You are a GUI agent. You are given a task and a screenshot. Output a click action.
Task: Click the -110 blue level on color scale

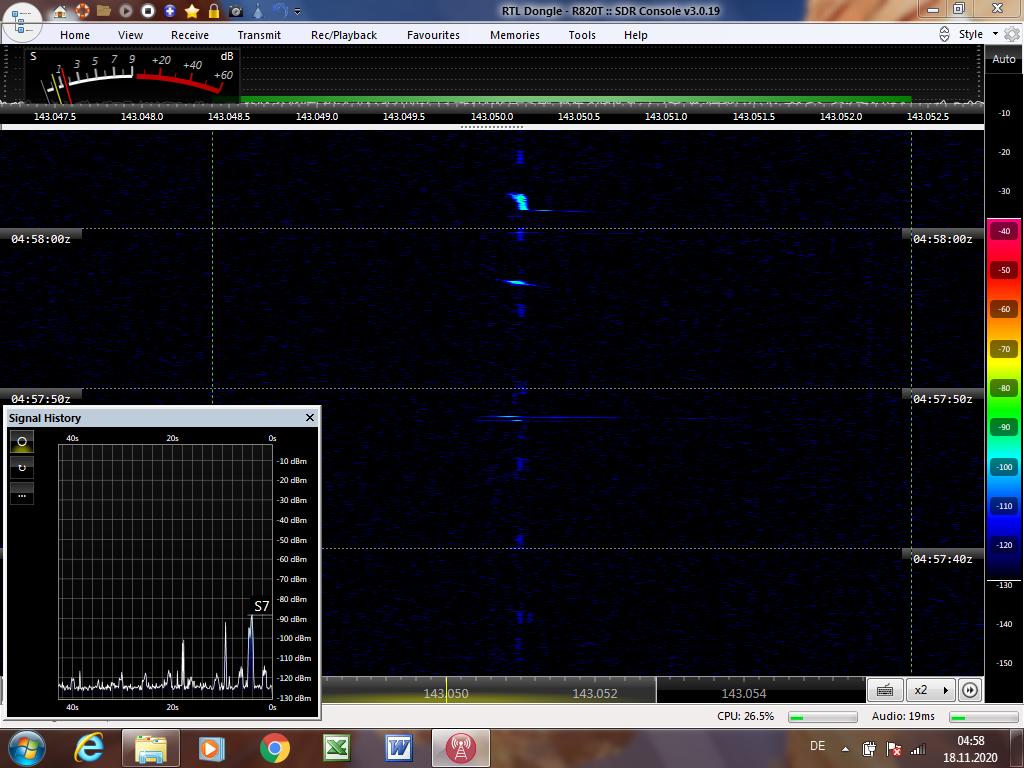pos(1004,506)
